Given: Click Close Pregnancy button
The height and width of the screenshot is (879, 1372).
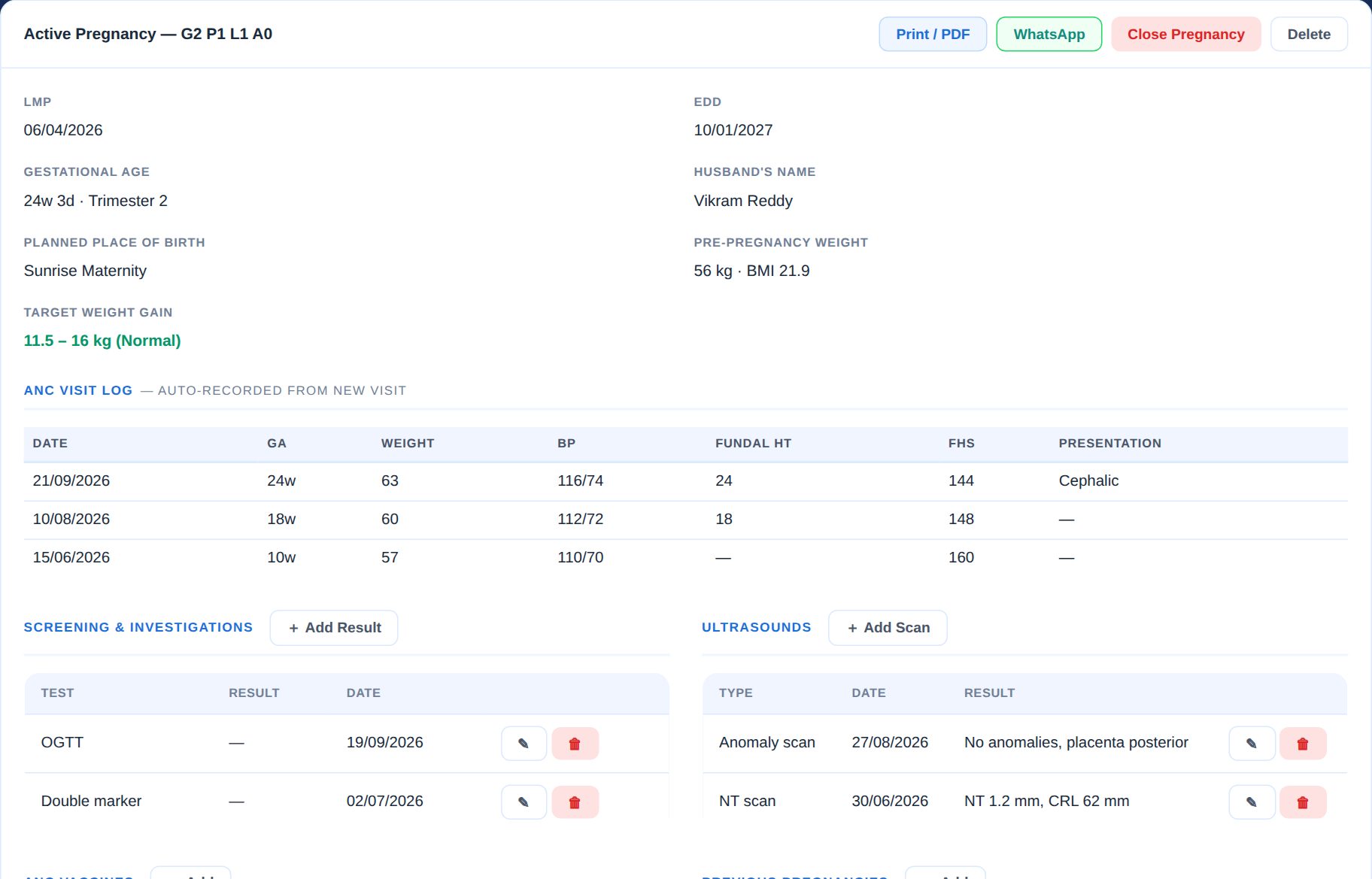Looking at the screenshot, I should [x=1185, y=34].
